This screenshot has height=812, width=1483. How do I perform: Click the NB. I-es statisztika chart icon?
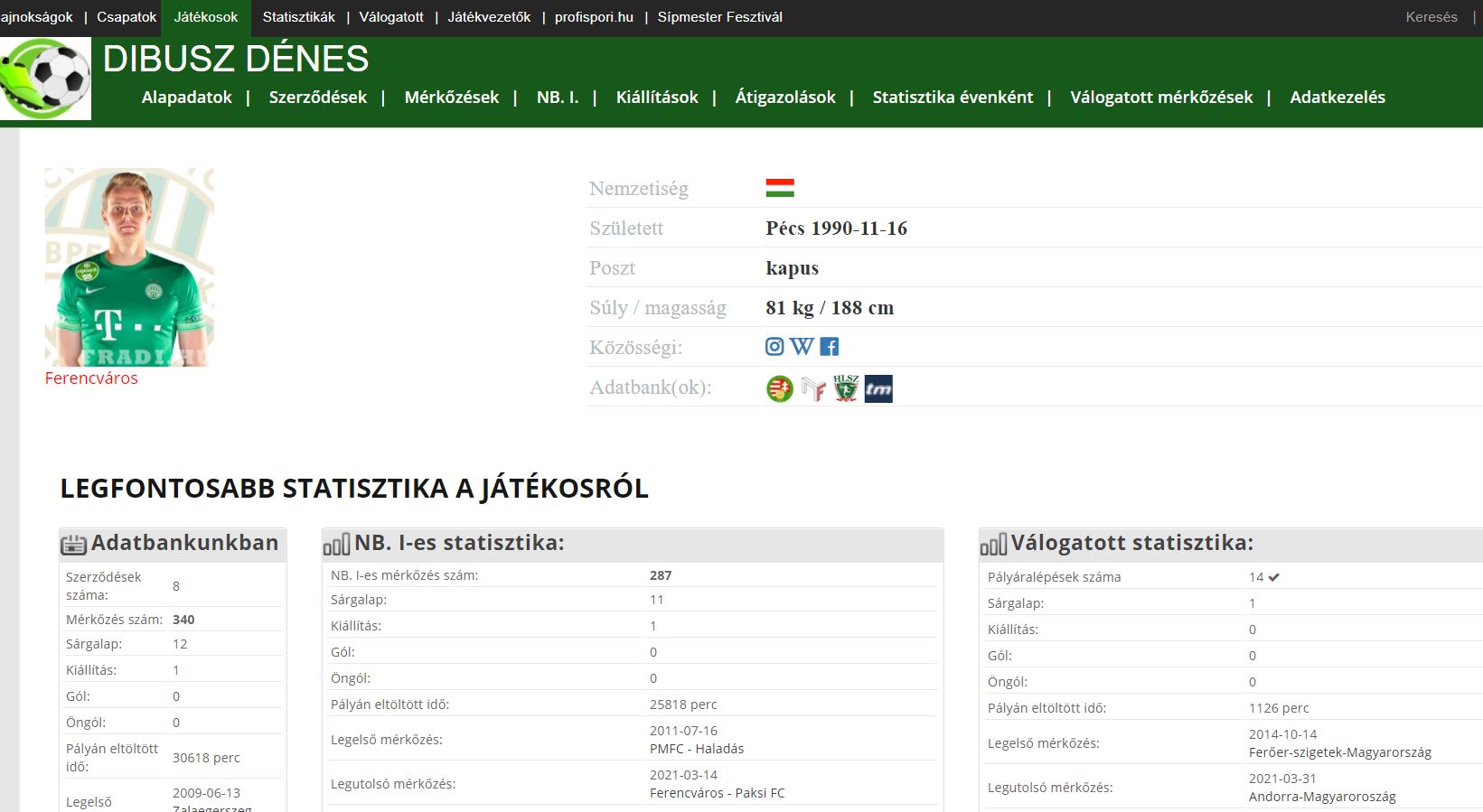[x=336, y=544]
